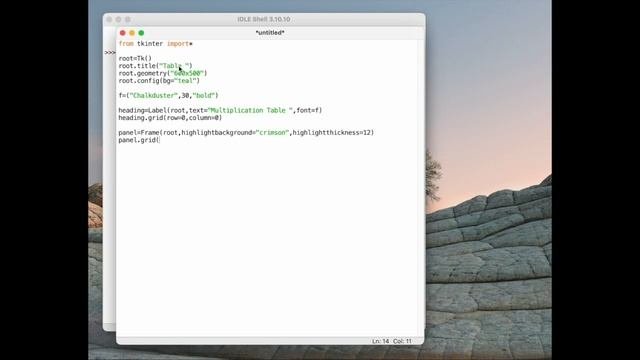The height and width of the screenshot is (360, 640).
Task: Click the "Chalkduster" font string
Action: pos(153,96)
